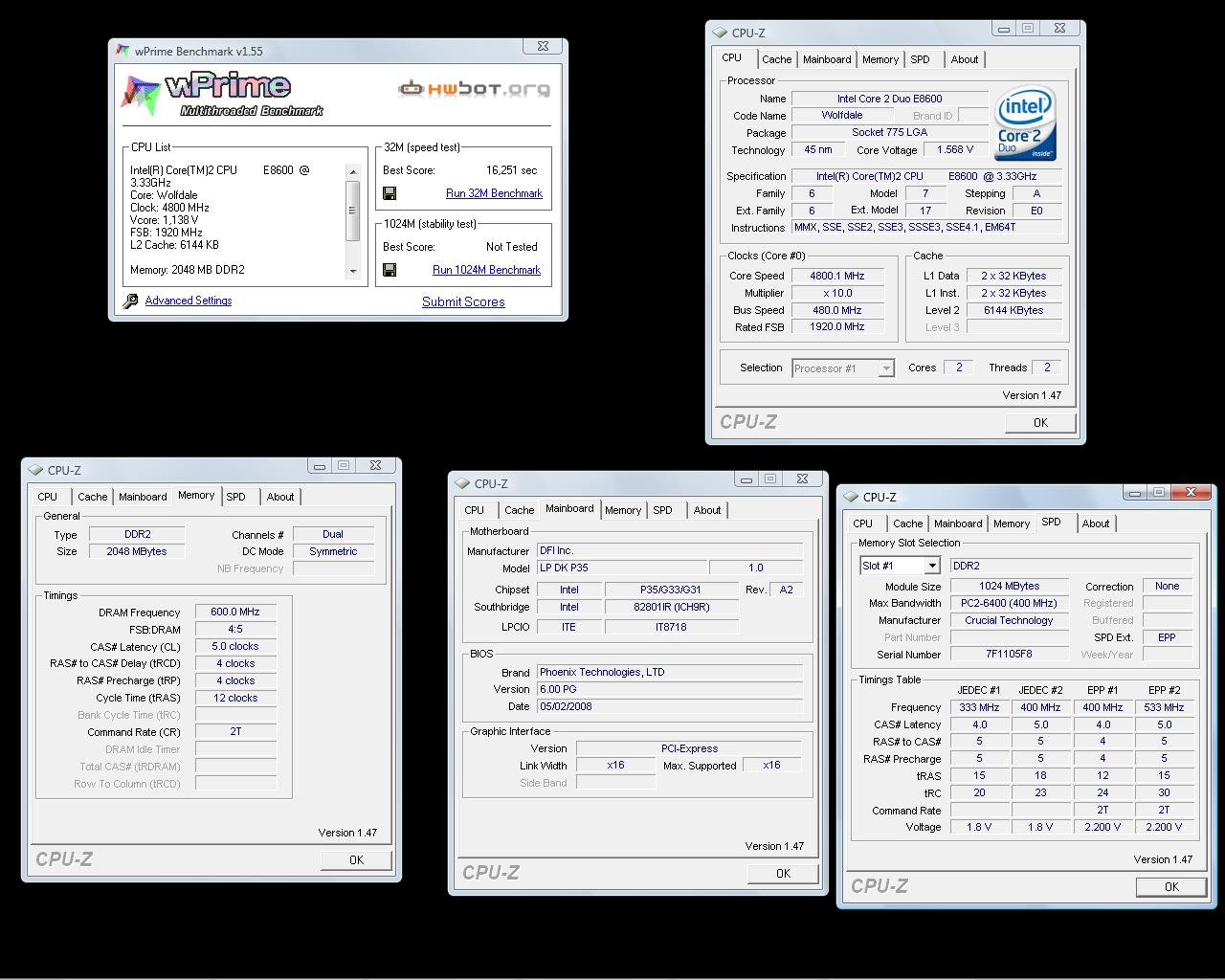Click OK in the CPU-Z CPU window
Viewport: 1225px width, 980px height.
tap(1040, 422)
